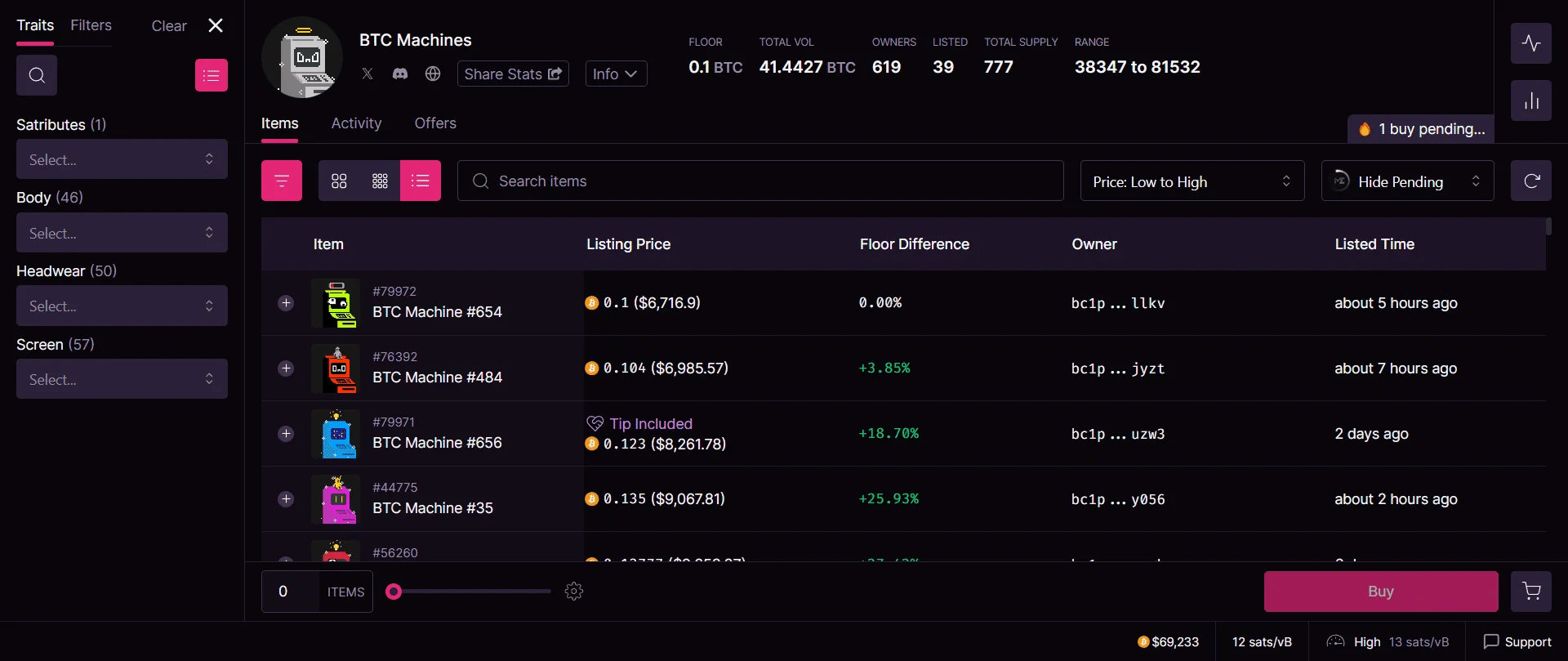The width and height of the screenshot is (1568, 661).
Task: Switch to the Filters tab
Action: click(91, 25)
